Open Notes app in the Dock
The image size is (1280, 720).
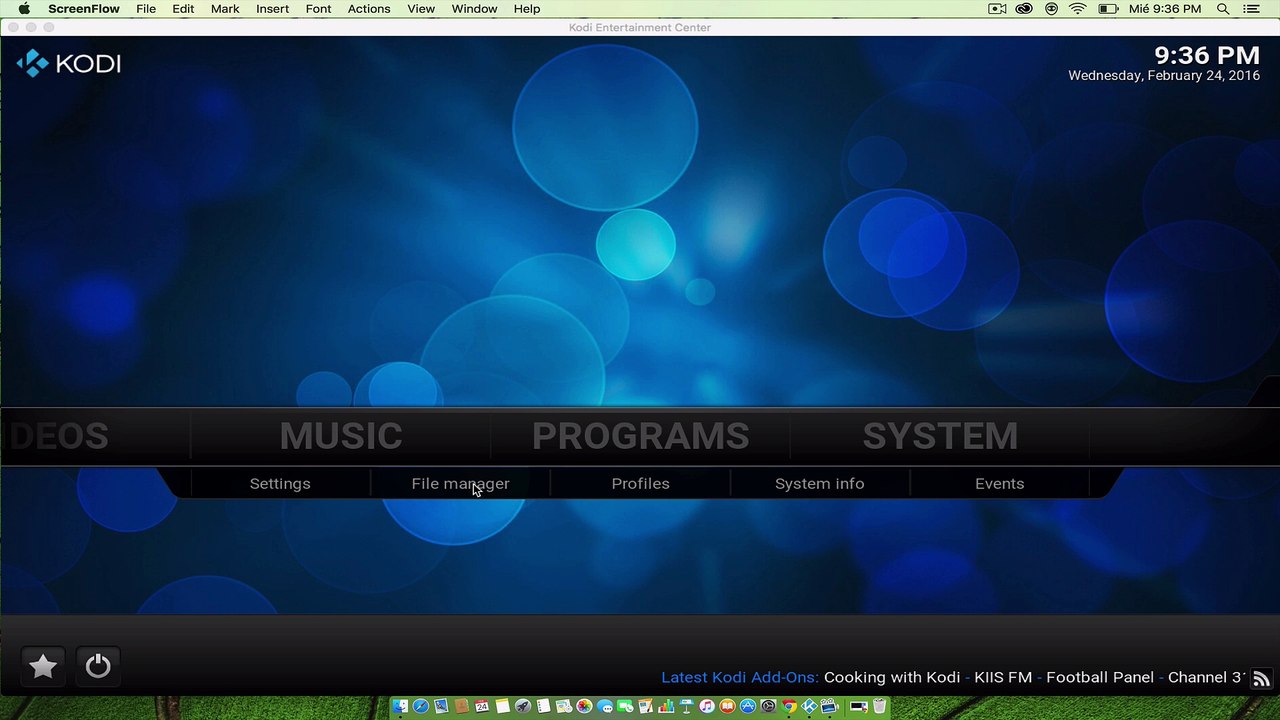[x=502, y=707]
